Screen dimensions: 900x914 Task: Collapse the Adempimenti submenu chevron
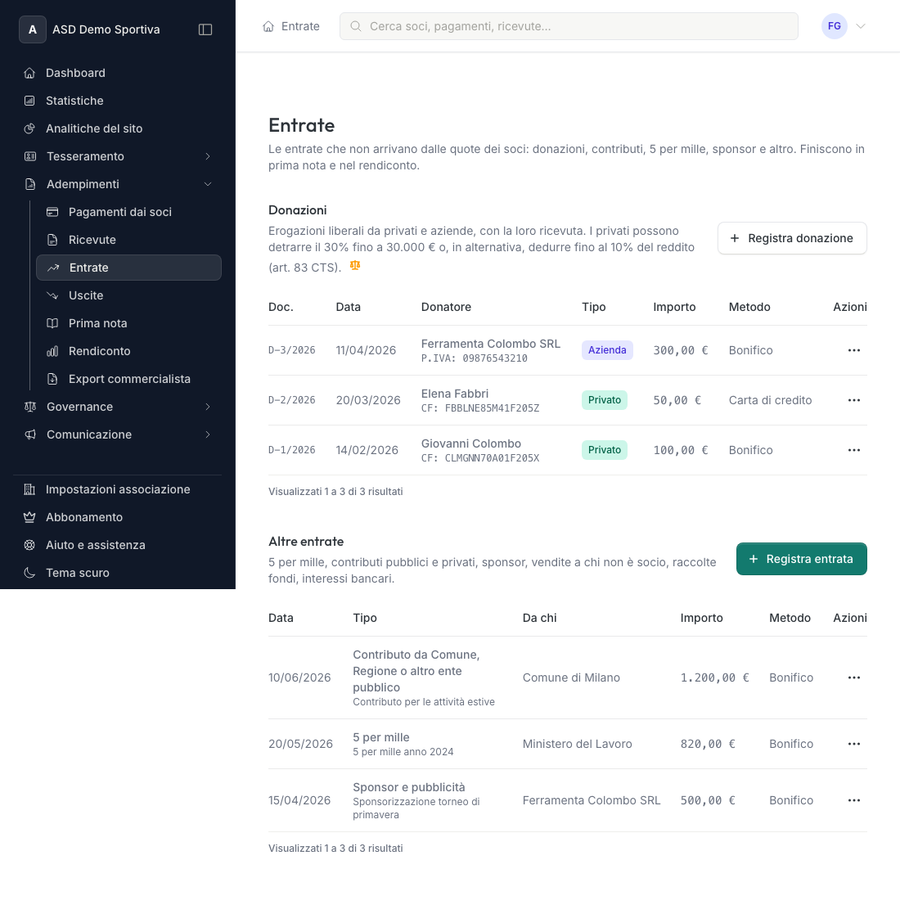pyautogui.click(x=208, y=184)
